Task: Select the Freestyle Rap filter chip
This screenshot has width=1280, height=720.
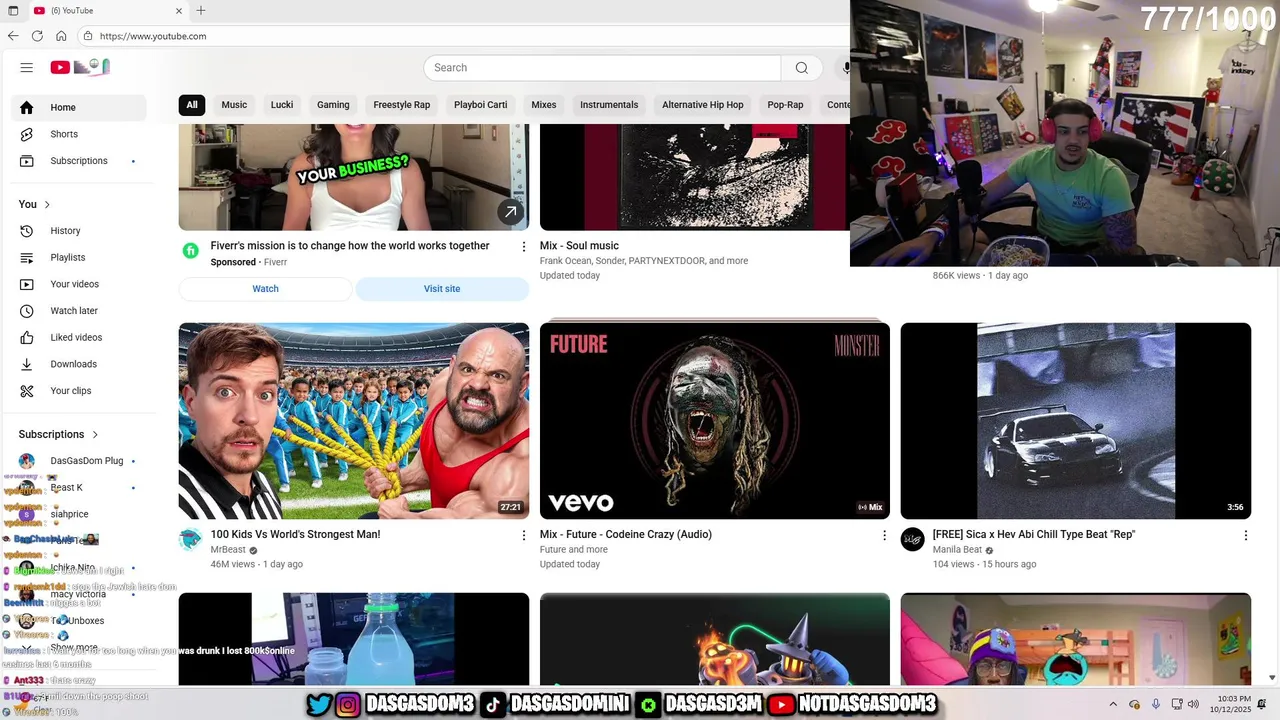Action: click(x=402, y=105)
